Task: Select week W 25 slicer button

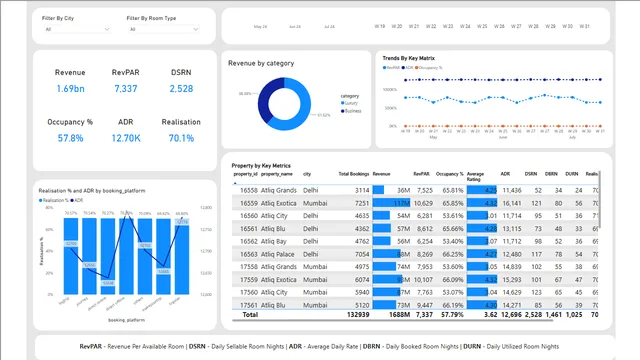Action: coord(482,26)
